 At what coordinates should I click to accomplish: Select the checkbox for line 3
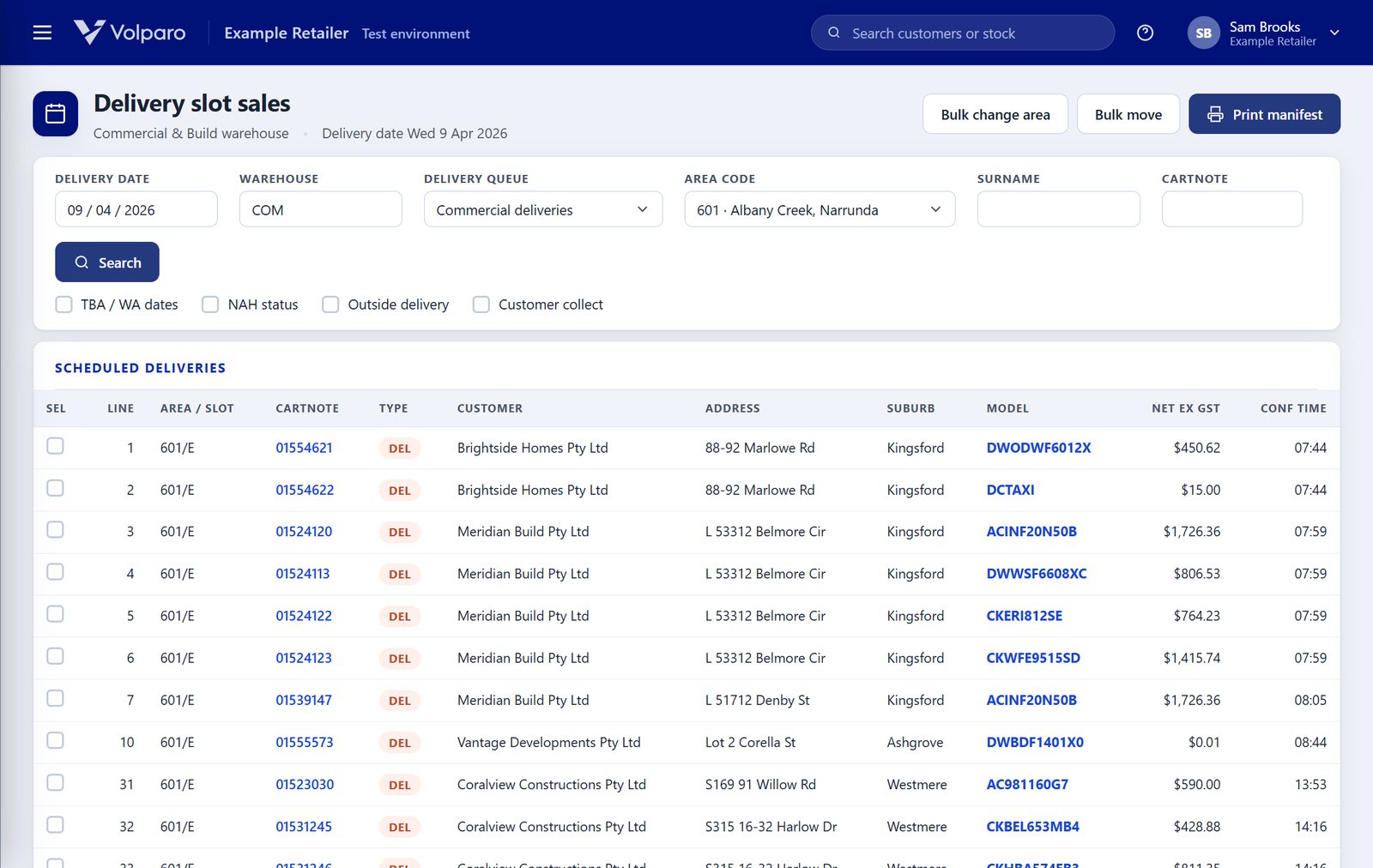[x=55, y=530]
